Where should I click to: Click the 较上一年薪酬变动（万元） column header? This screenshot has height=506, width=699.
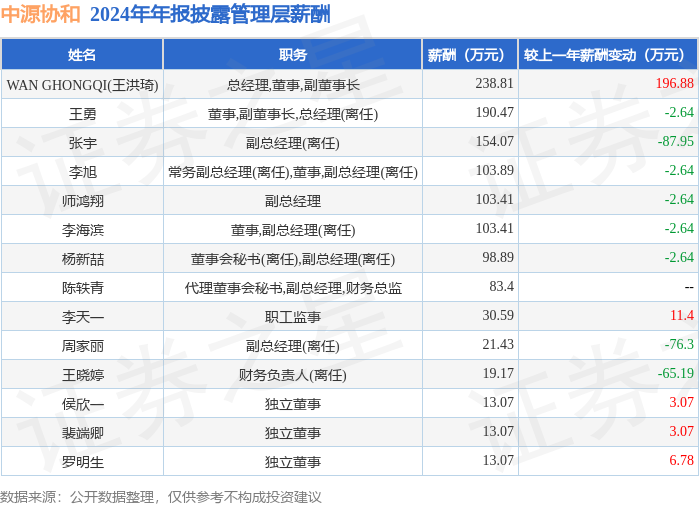608,55
